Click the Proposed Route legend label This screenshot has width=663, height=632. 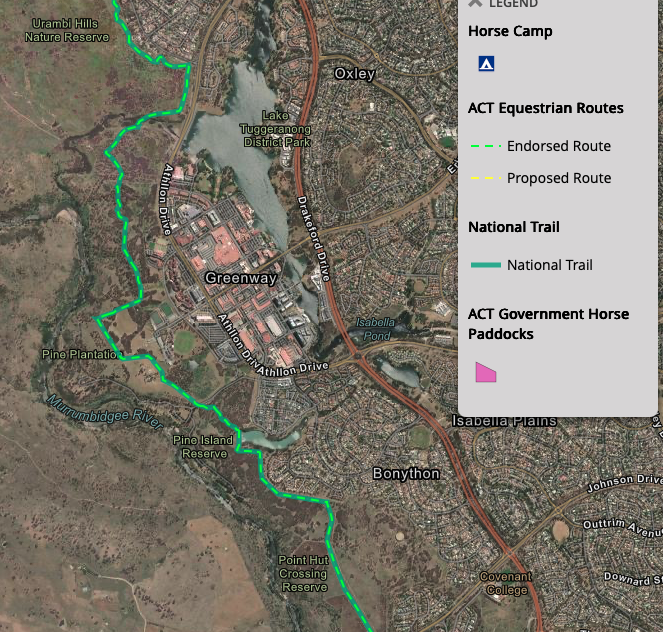pyautogui.click(x=558, y=178)
